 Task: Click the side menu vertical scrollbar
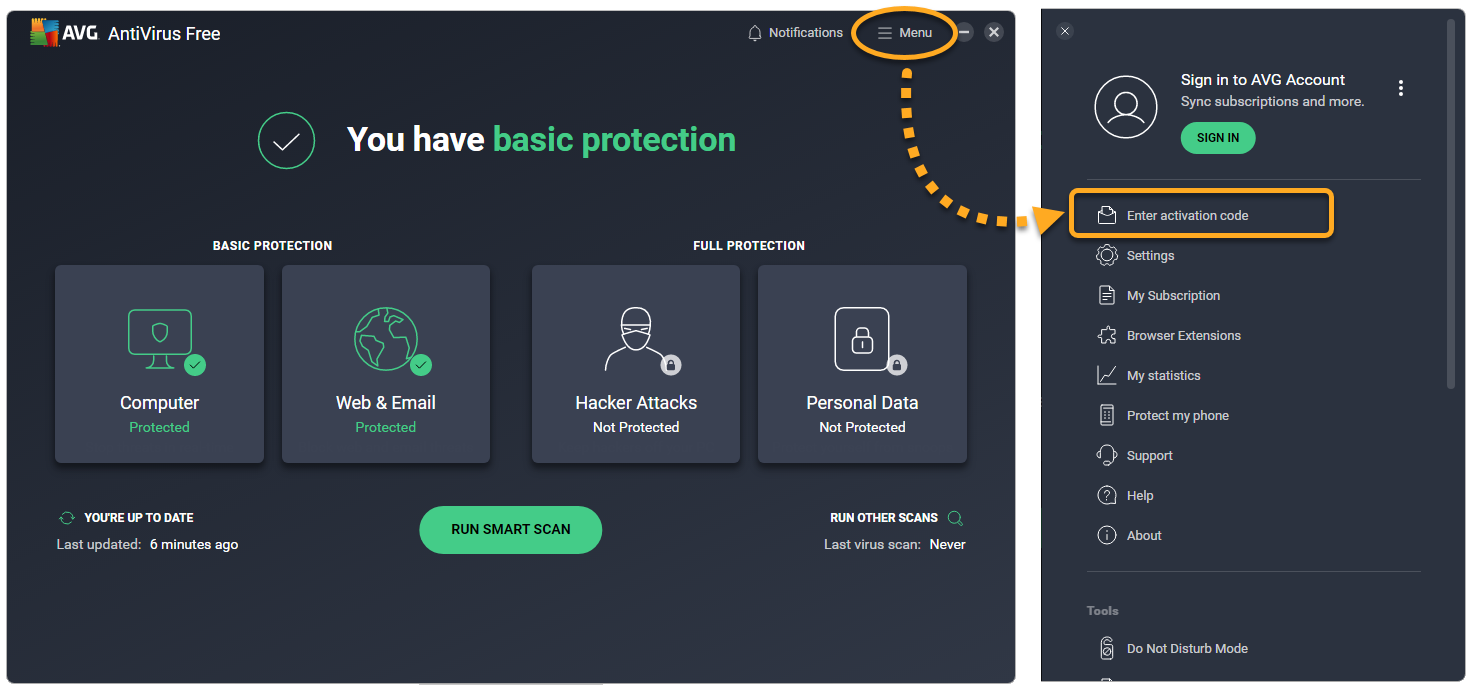1451,200
